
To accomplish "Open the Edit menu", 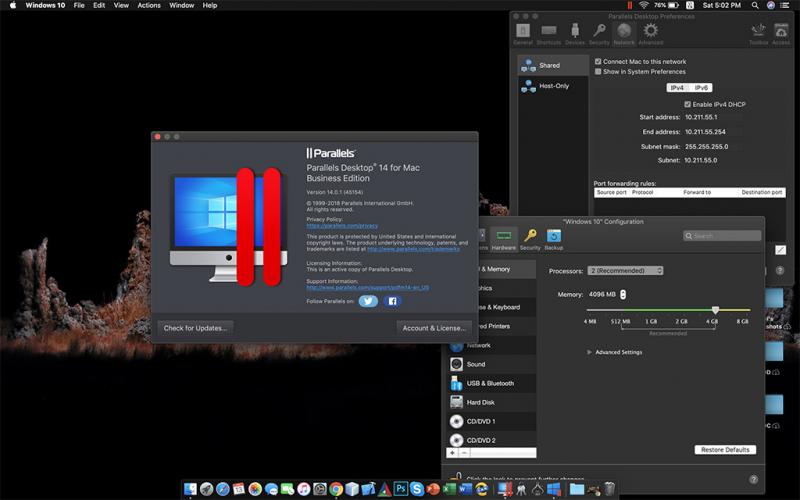I will (99, 5).
